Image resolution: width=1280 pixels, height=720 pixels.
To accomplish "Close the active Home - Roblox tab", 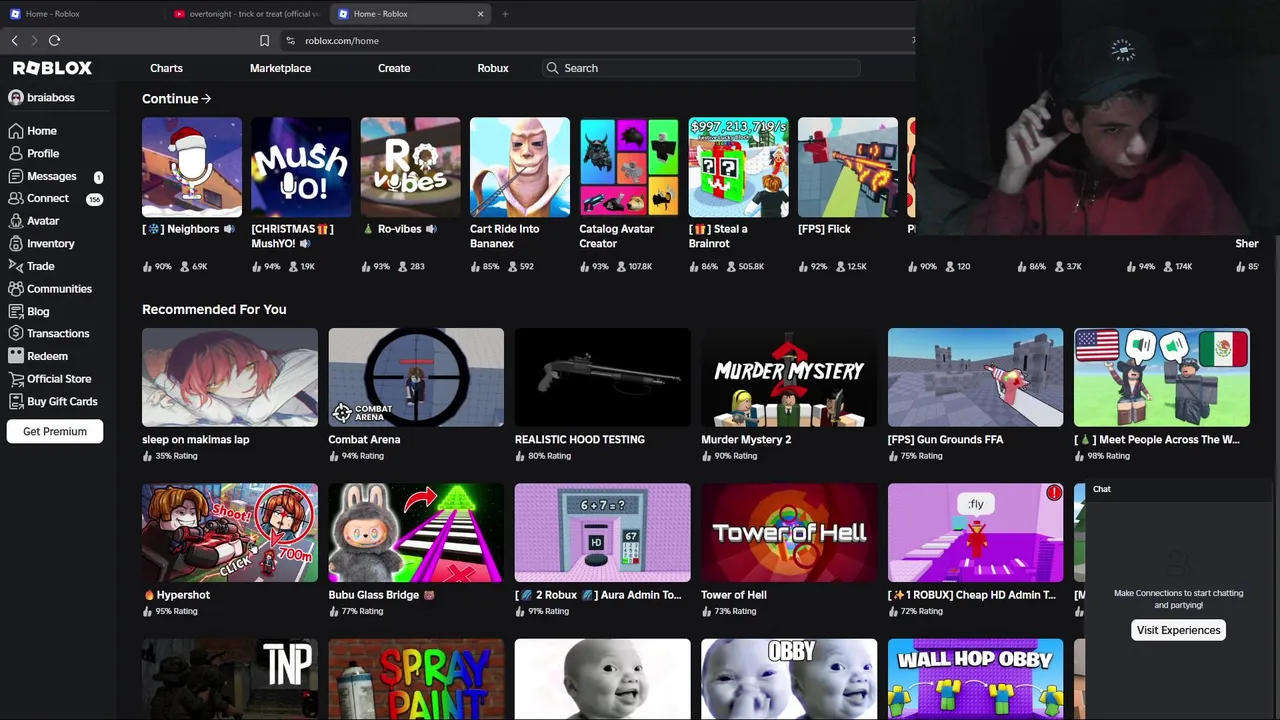I will pyautogui.click(x=480, y=14).
